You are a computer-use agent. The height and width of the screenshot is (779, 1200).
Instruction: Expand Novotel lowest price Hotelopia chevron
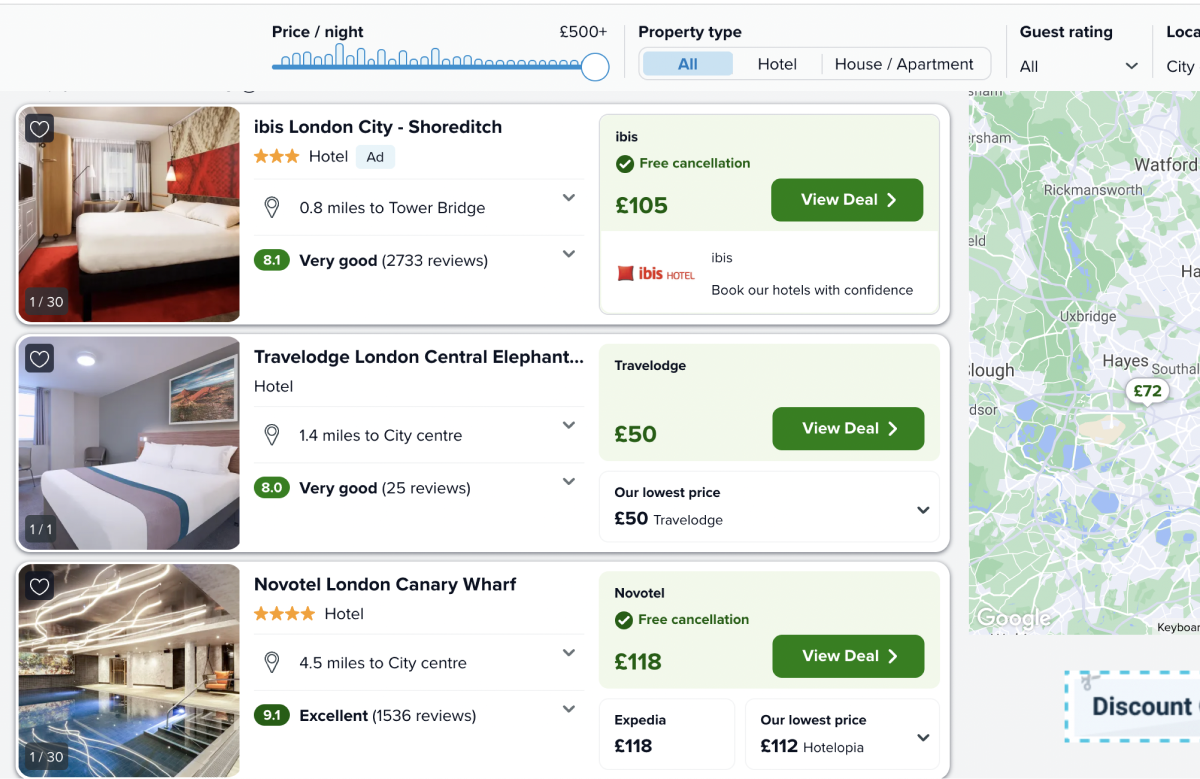(923, 738)
